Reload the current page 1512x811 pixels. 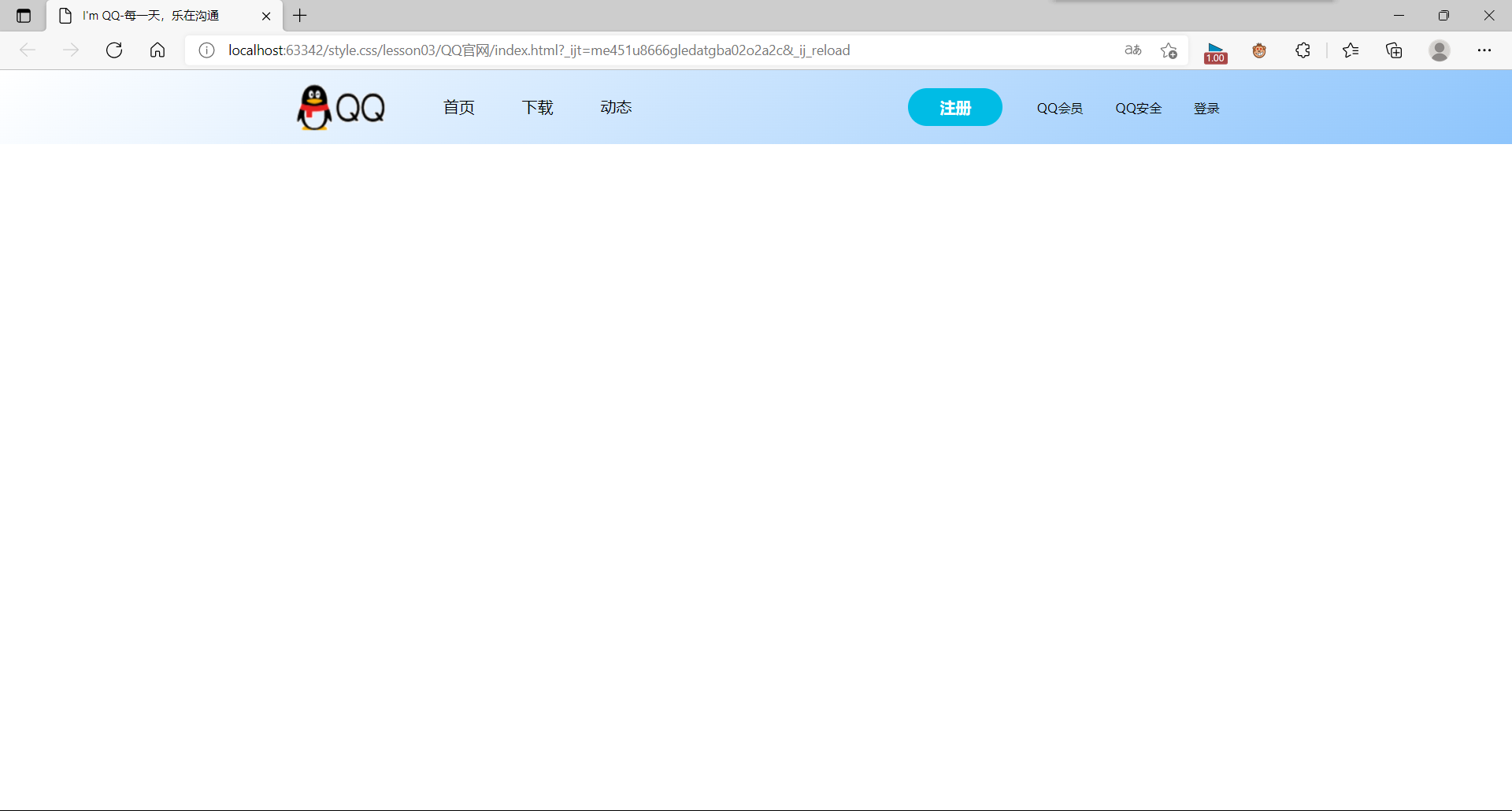click(113, 50)
